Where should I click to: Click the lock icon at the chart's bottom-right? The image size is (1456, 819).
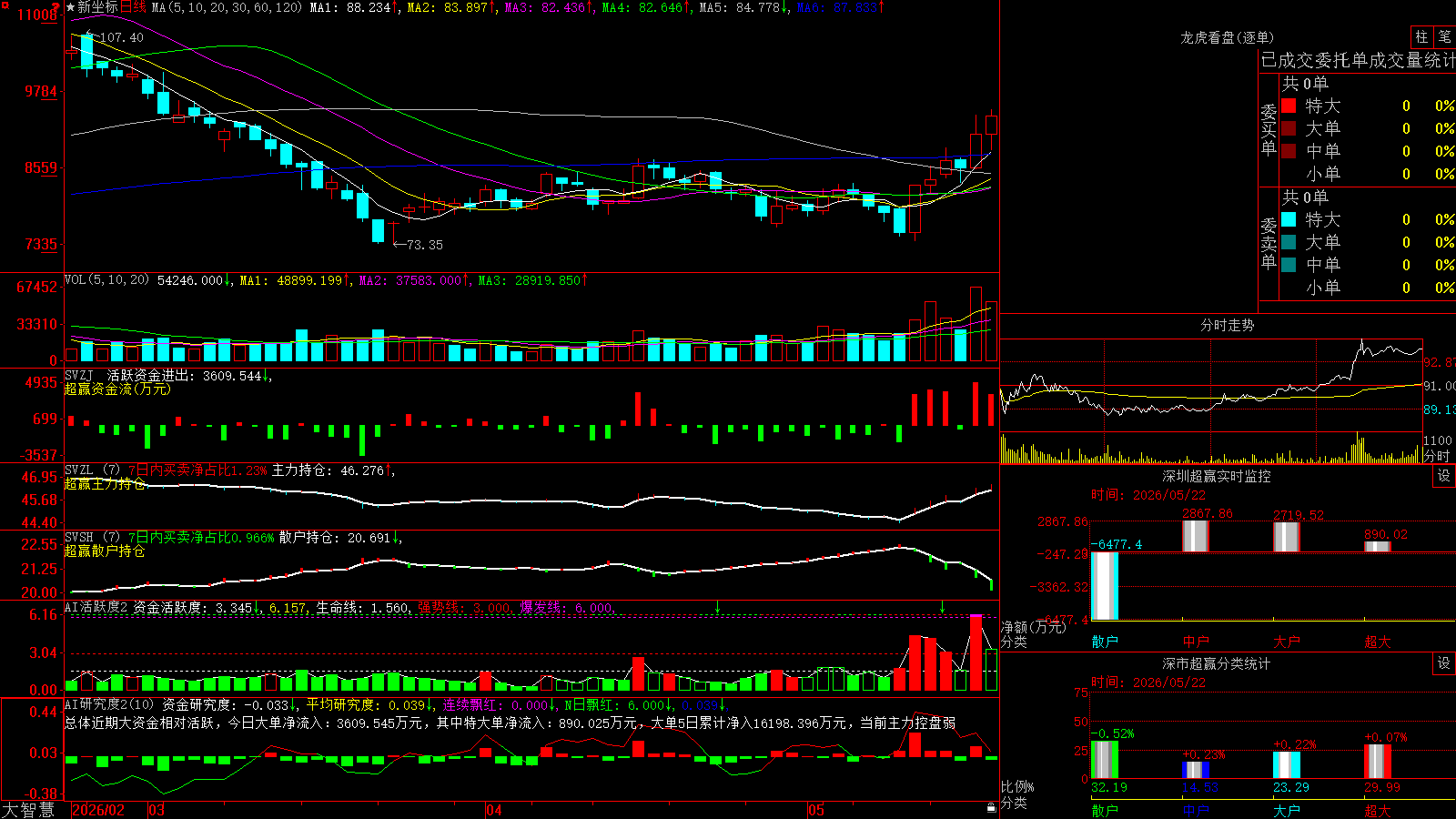[x=991, y=808]
